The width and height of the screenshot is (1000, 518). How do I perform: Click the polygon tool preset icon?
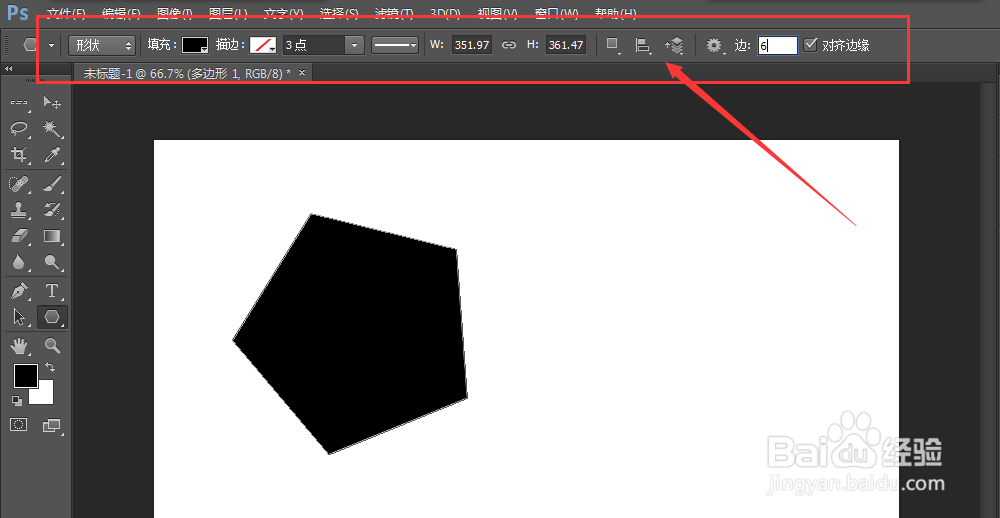31,45
